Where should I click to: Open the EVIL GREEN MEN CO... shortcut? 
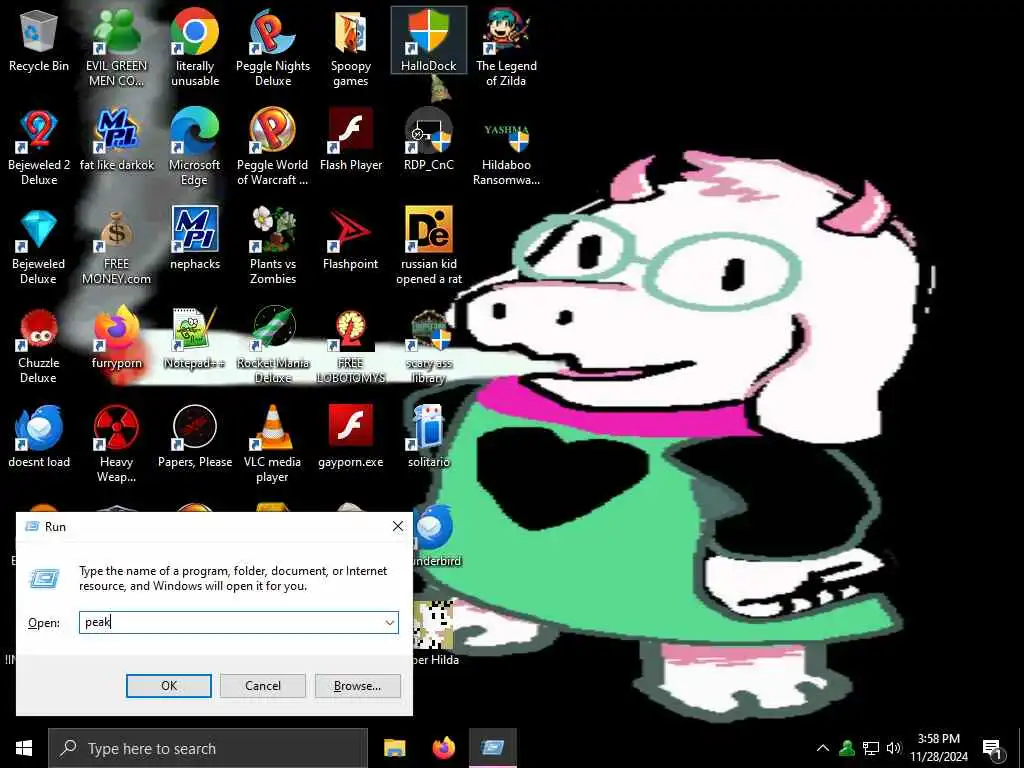pyautogui.click(x=116, y=48)
